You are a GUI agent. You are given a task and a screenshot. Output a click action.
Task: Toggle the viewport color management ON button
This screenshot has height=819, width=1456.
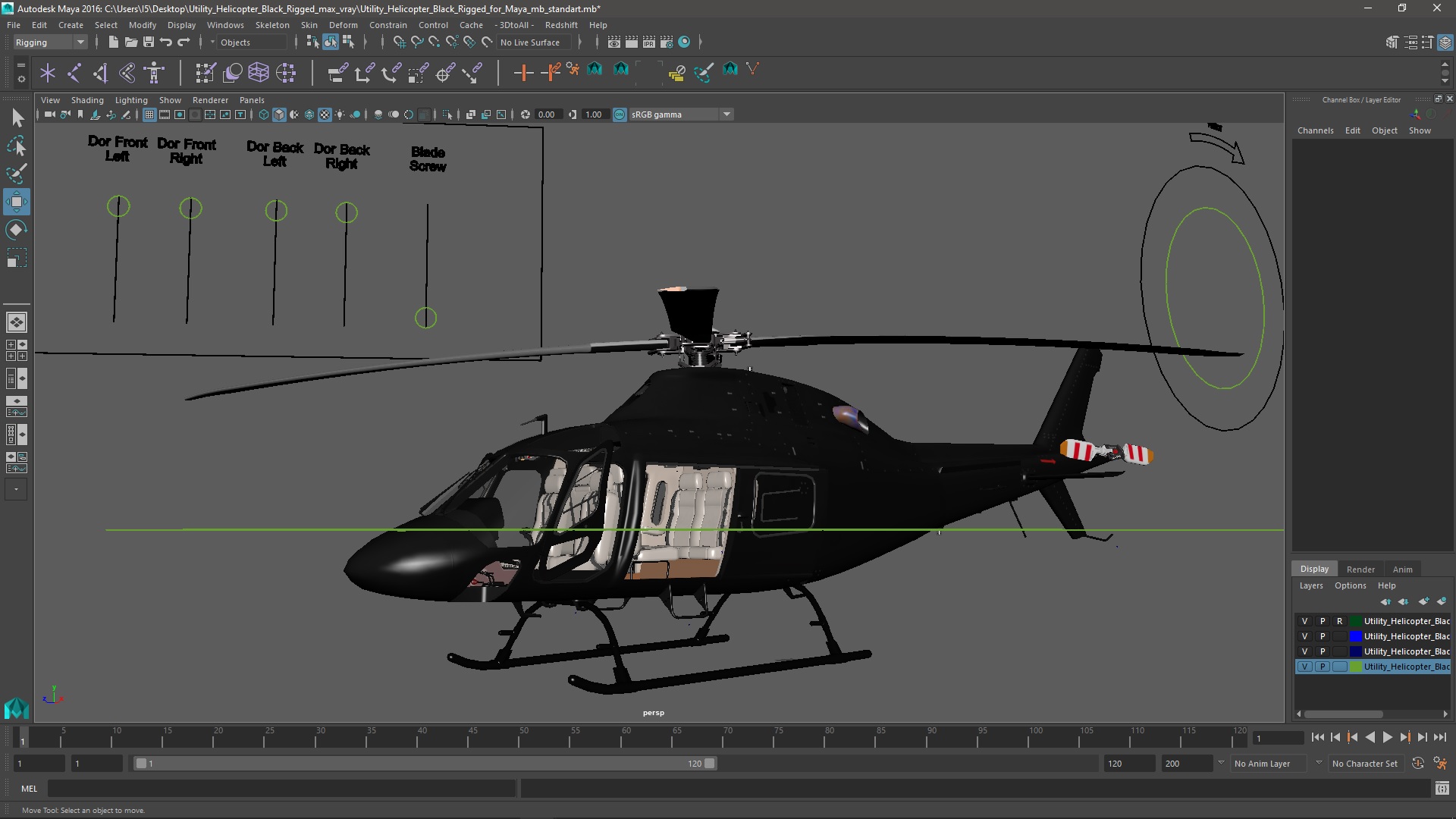pos(620,115)
